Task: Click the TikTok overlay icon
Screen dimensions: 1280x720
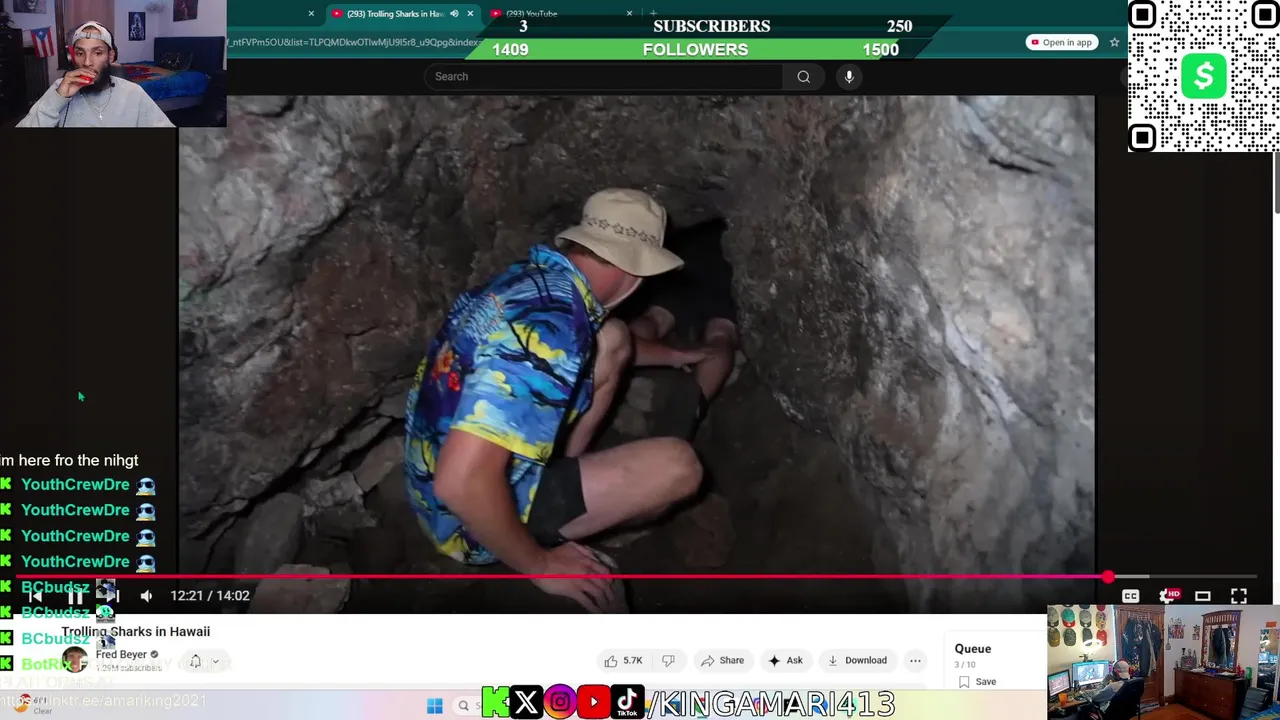Action: click(x=627, y=702)
